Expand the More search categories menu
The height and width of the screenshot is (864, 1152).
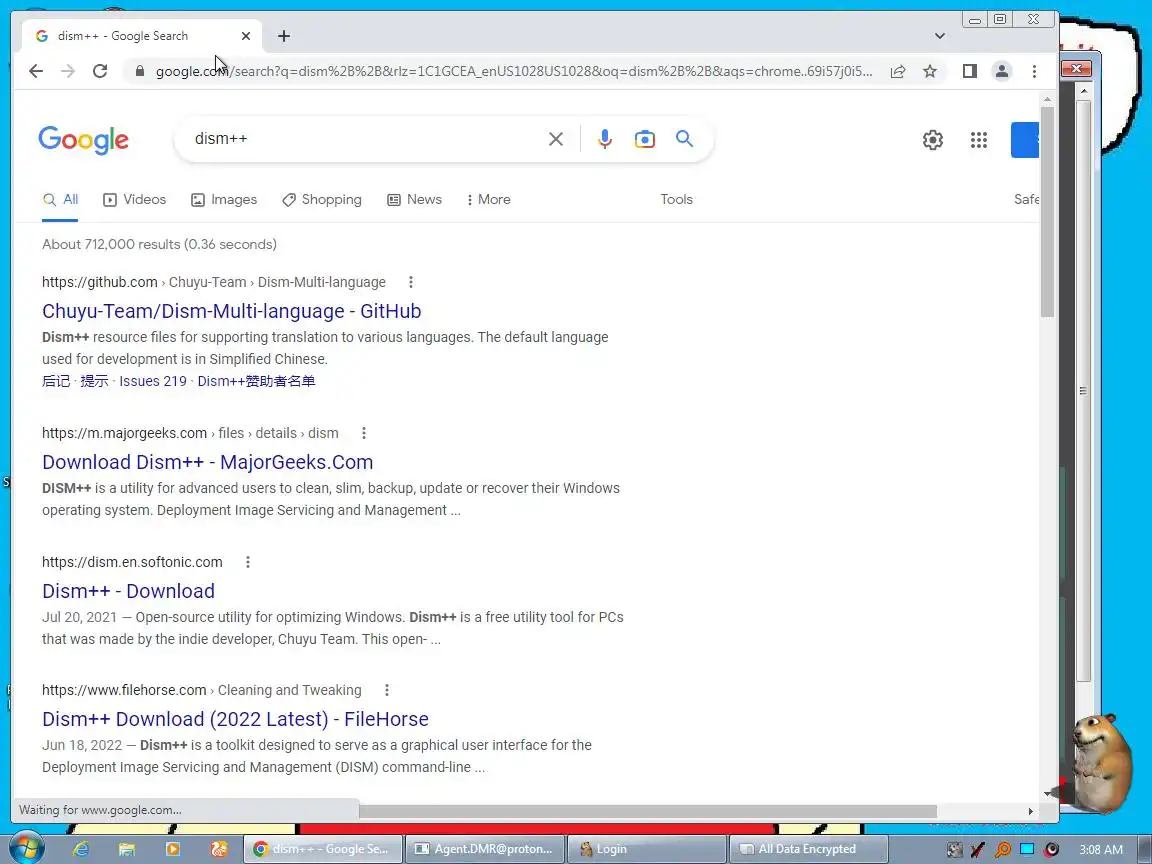[x=489, y=200]
